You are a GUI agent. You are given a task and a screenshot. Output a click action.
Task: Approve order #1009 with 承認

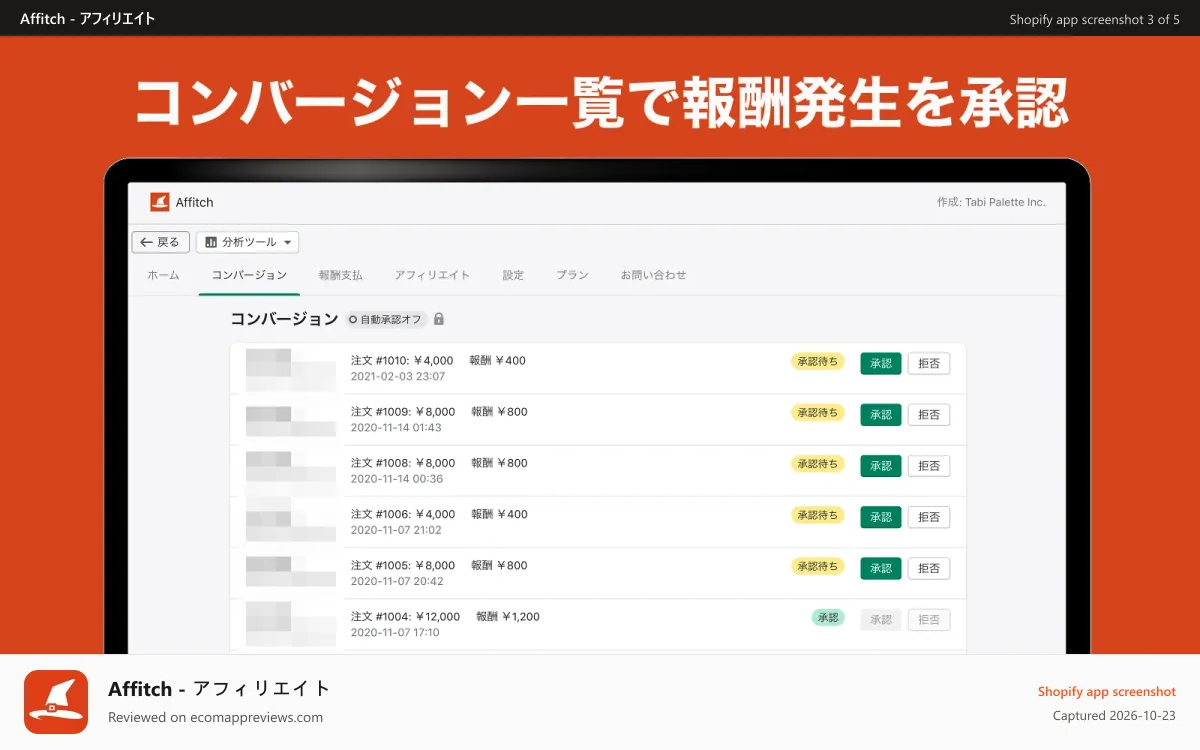881,414
